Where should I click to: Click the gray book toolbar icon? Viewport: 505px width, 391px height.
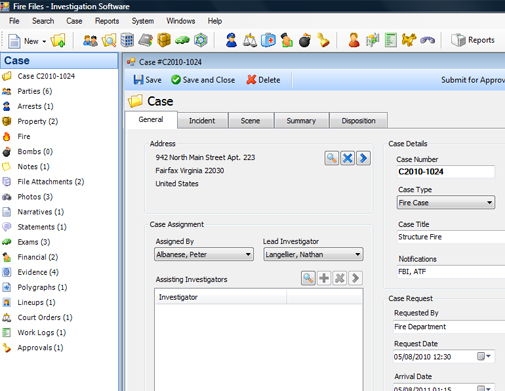point(146,41)
